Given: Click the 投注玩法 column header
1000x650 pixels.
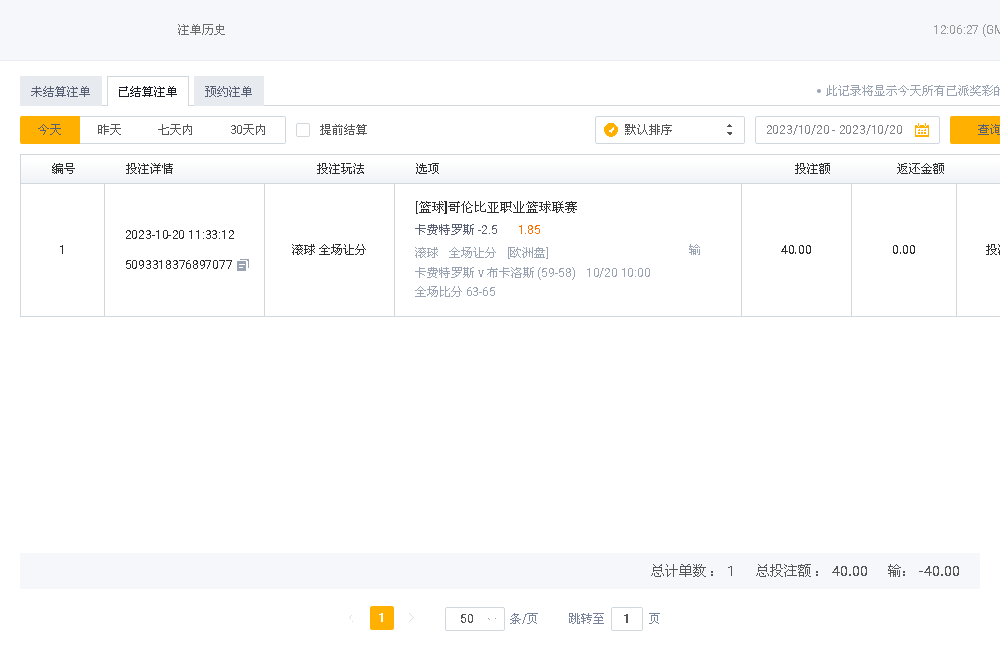Looking at the screenshot, I should pyautogui.click(x=341, y=169).
